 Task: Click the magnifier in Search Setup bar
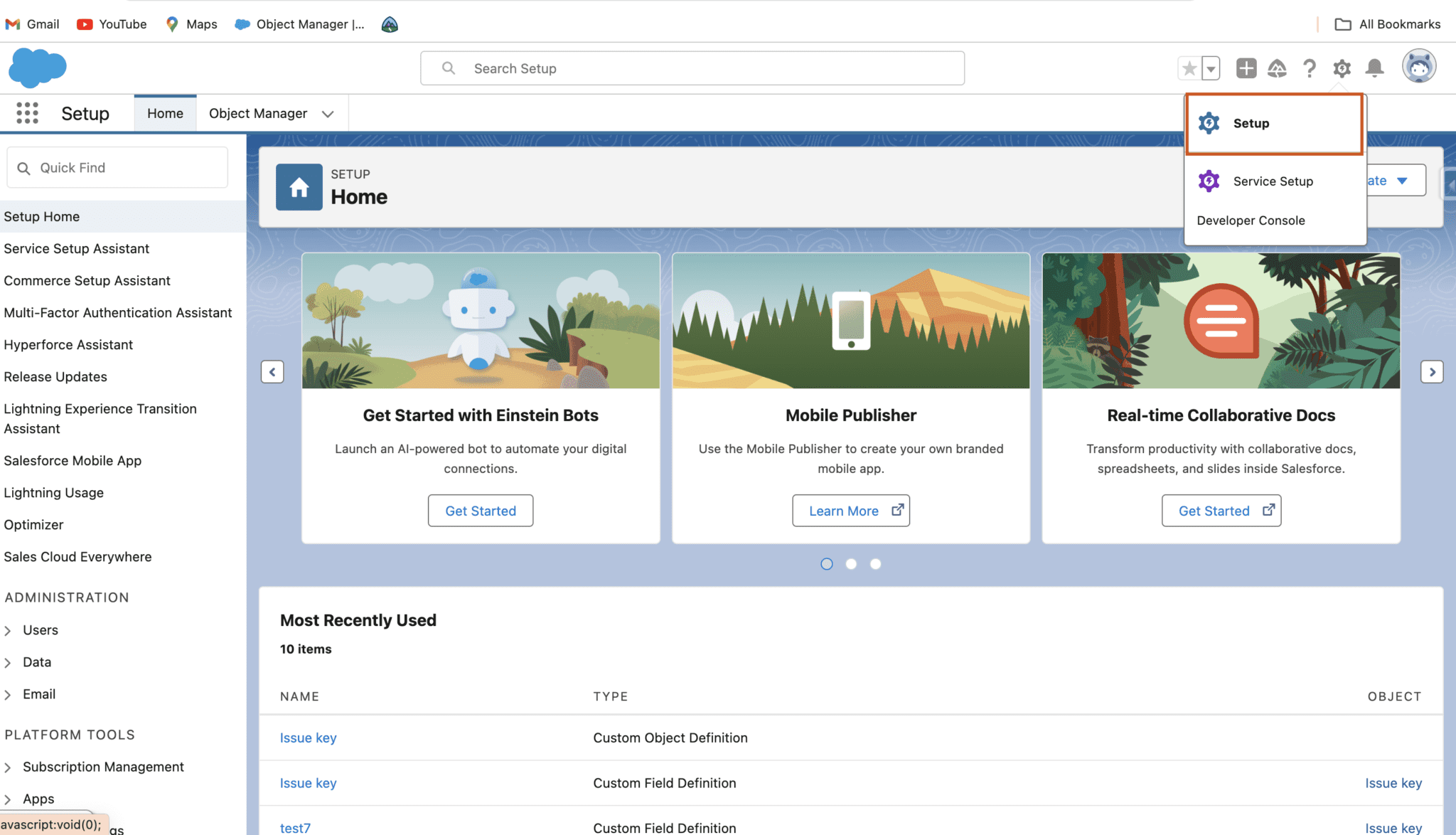tap(448, 68)
